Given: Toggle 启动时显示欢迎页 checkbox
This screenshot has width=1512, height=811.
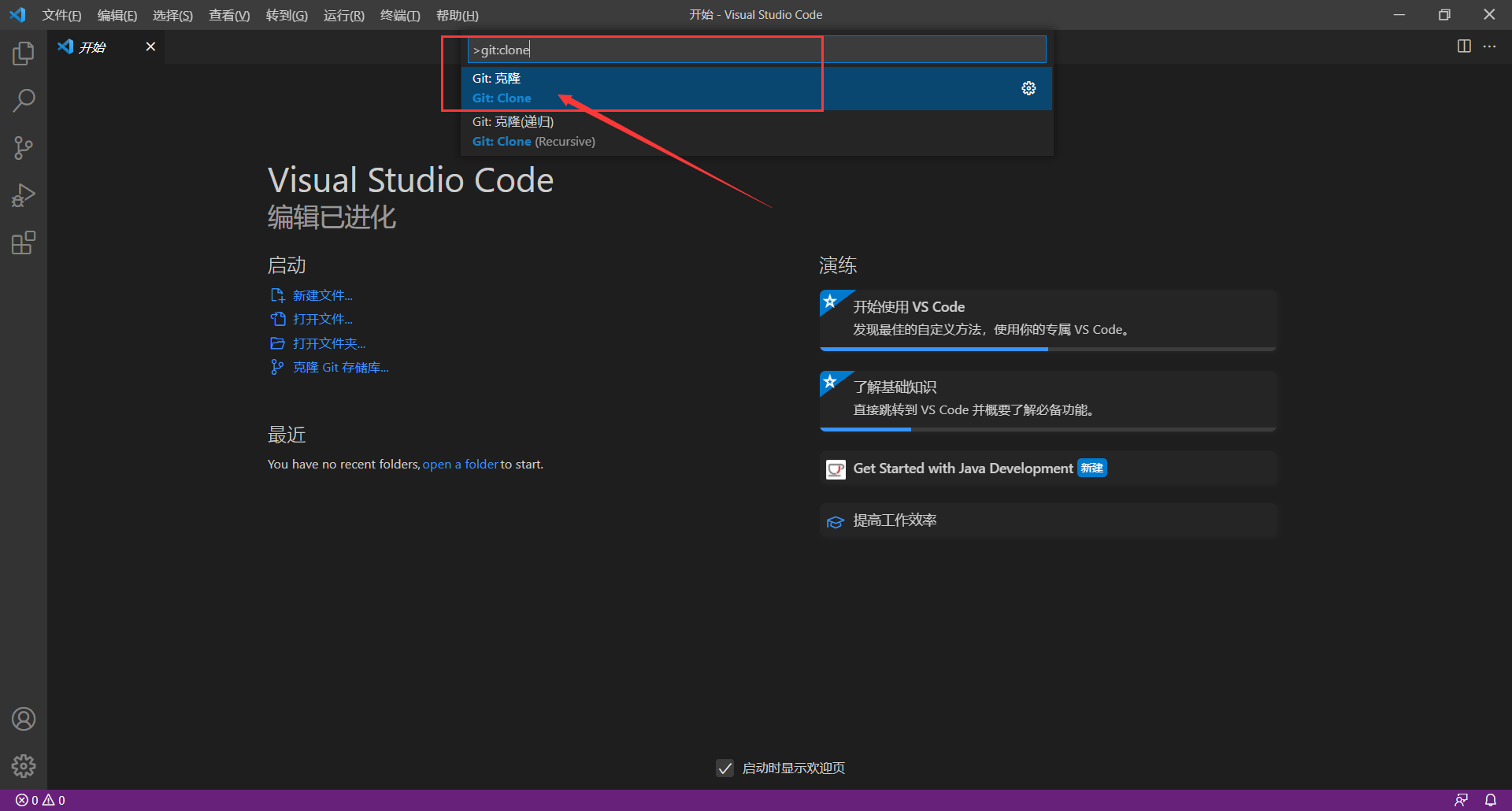Looking at the screenshot, I should point(725,768).
